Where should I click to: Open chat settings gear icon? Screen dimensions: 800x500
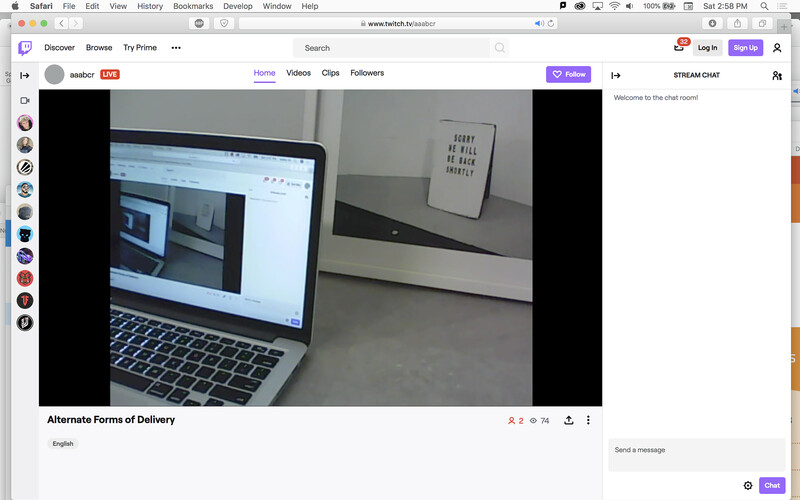pyautogui.click(x=748, y=486)
